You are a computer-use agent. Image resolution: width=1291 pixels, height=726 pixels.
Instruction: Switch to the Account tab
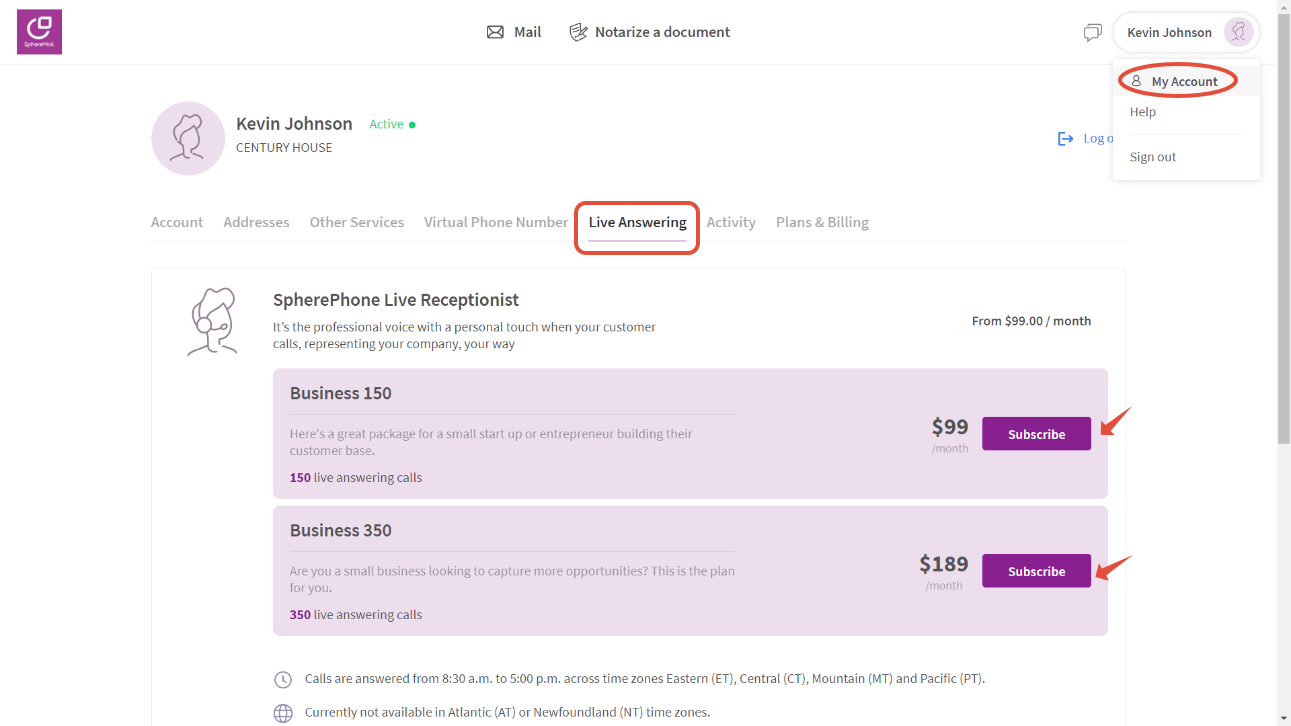click(177, 222)
